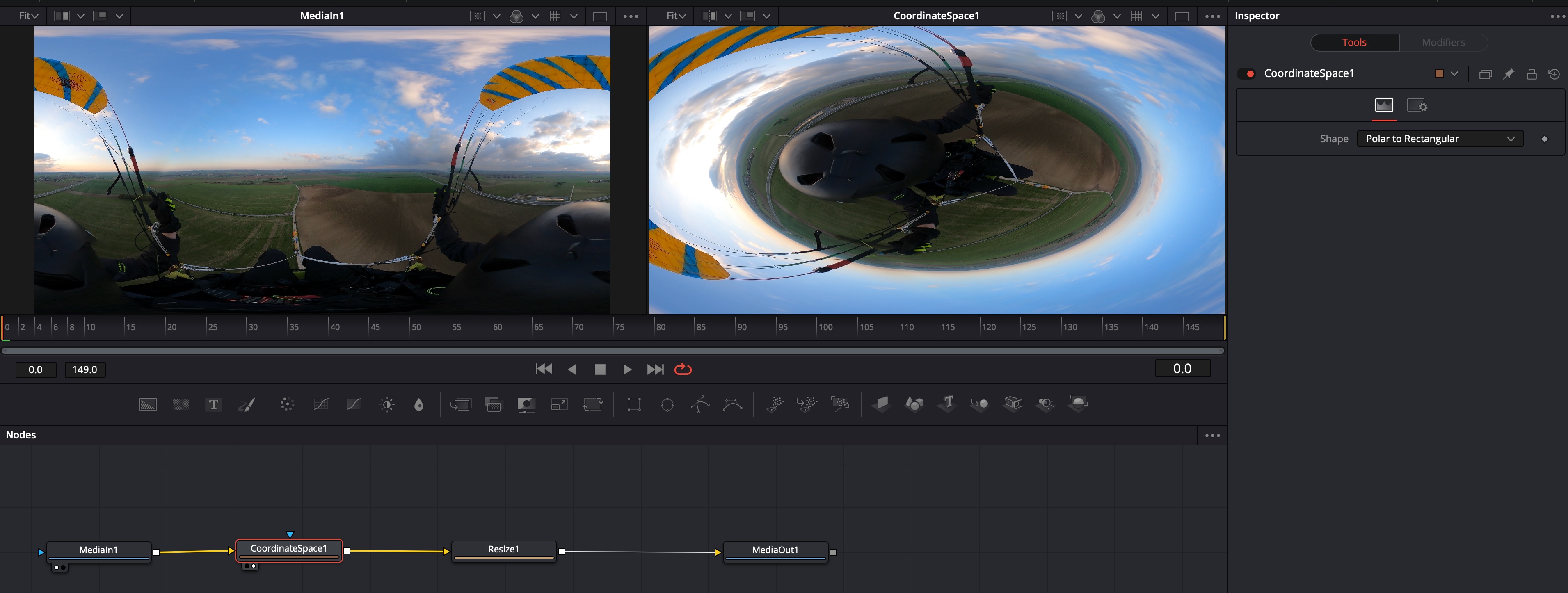
Task: Expand node color dropdown arrow in Inspector
Action: (1454, 73)
